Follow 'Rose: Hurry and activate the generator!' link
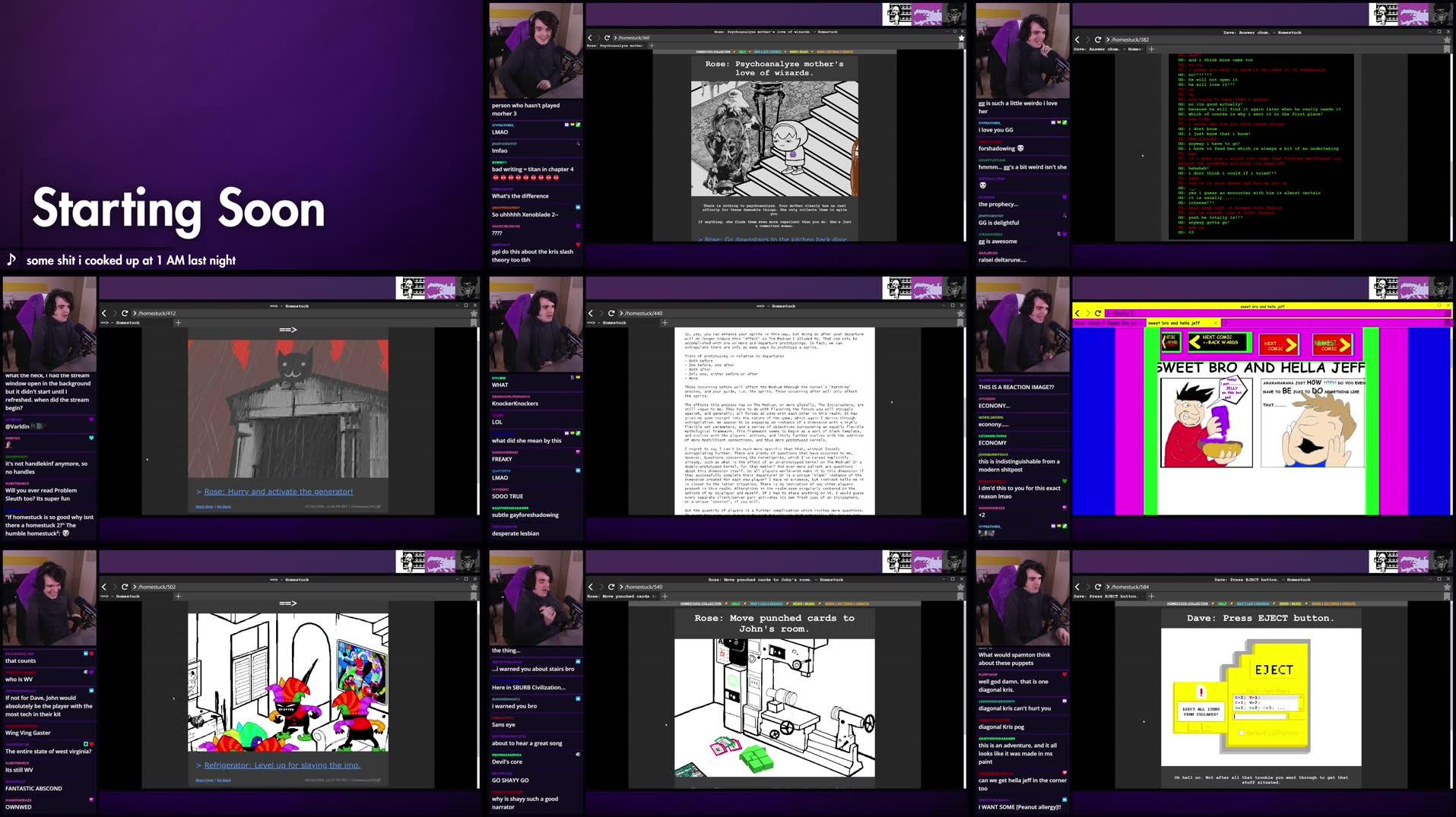This screenshot has height=817, width=1456. 278,492
